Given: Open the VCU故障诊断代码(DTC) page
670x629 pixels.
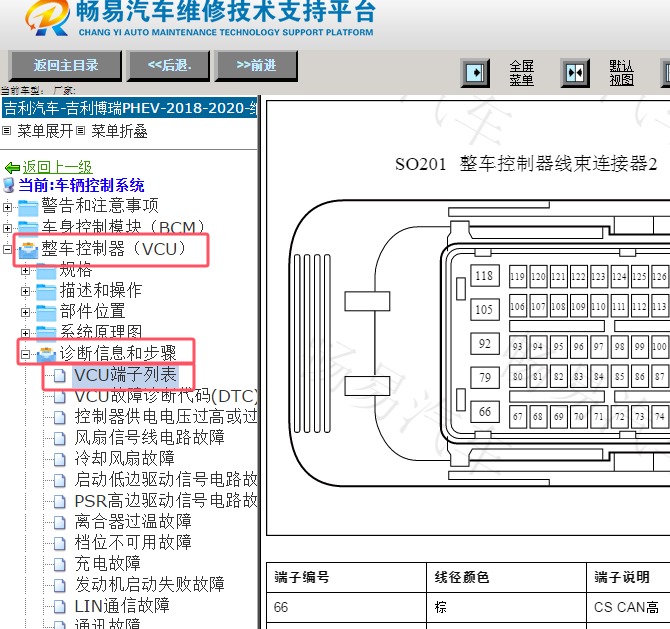Looking at the screenshot, I should [166, 396].
